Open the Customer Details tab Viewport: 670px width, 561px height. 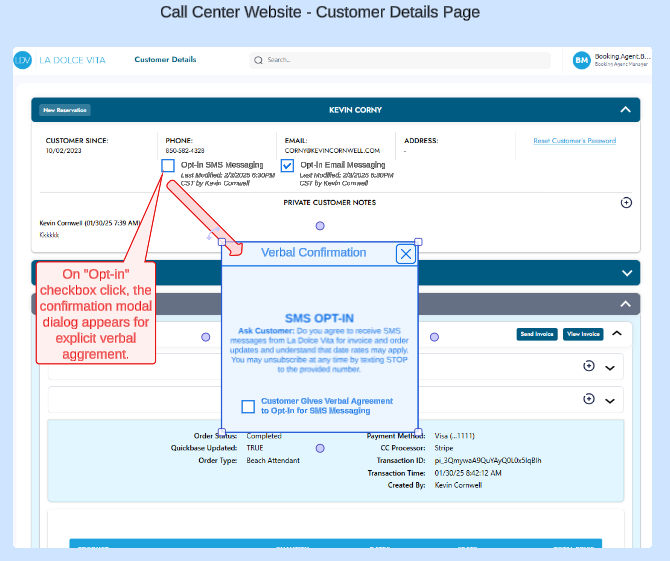pyautogui.click(x=166, y=60)
